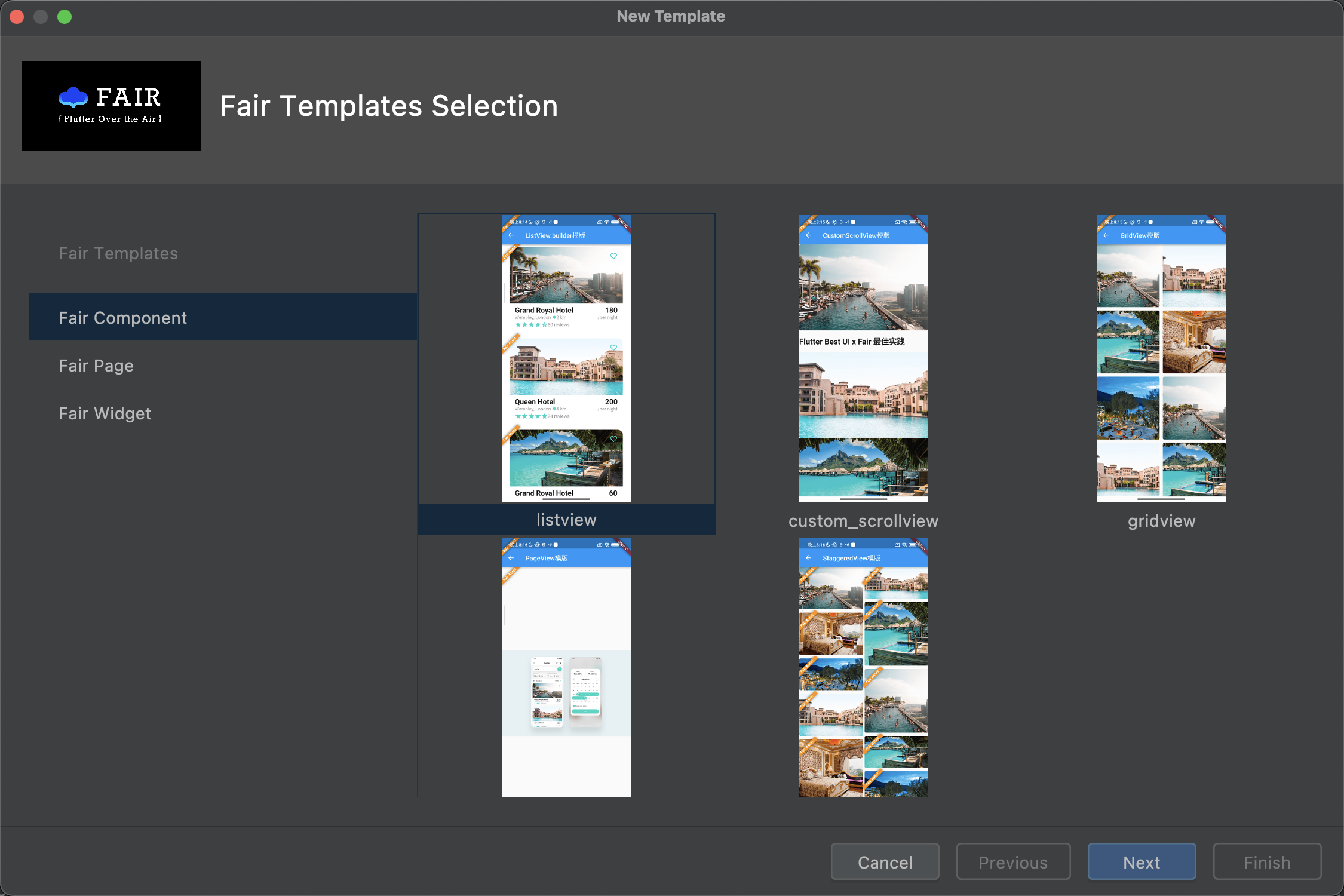Image resolution: width=1344 pixels, height=896 pixels.
Task: Choose the PageView template thumbnail
Action: [566, 667]
